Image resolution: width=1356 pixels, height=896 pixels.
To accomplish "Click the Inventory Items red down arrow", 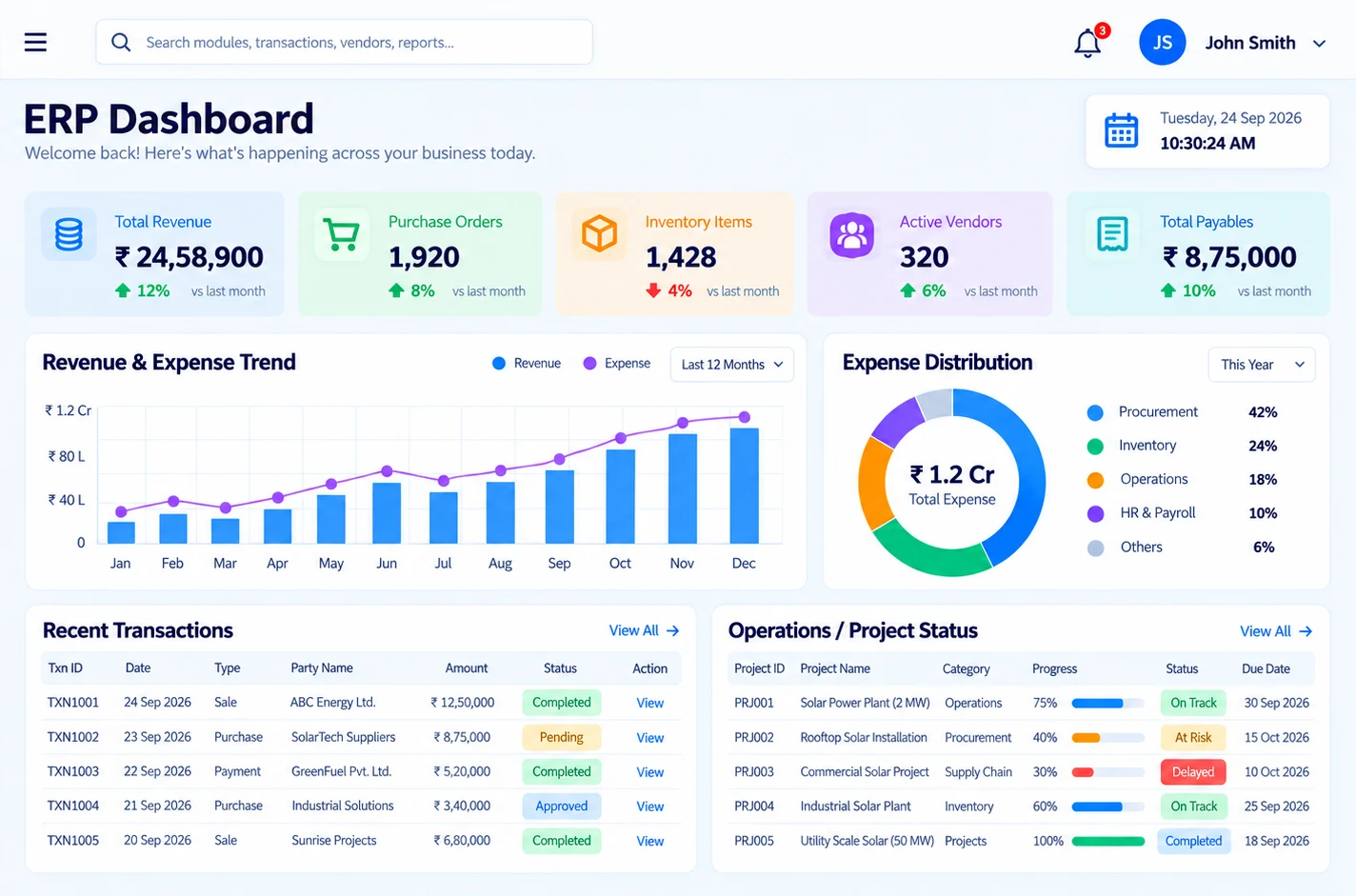I will [653, 290].
